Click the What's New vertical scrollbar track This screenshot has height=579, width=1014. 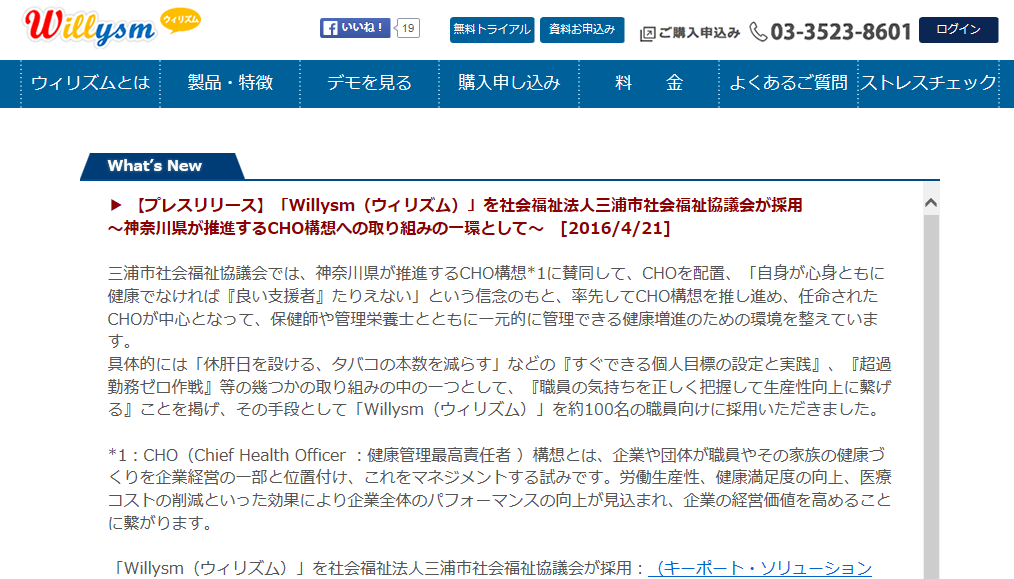931,400
